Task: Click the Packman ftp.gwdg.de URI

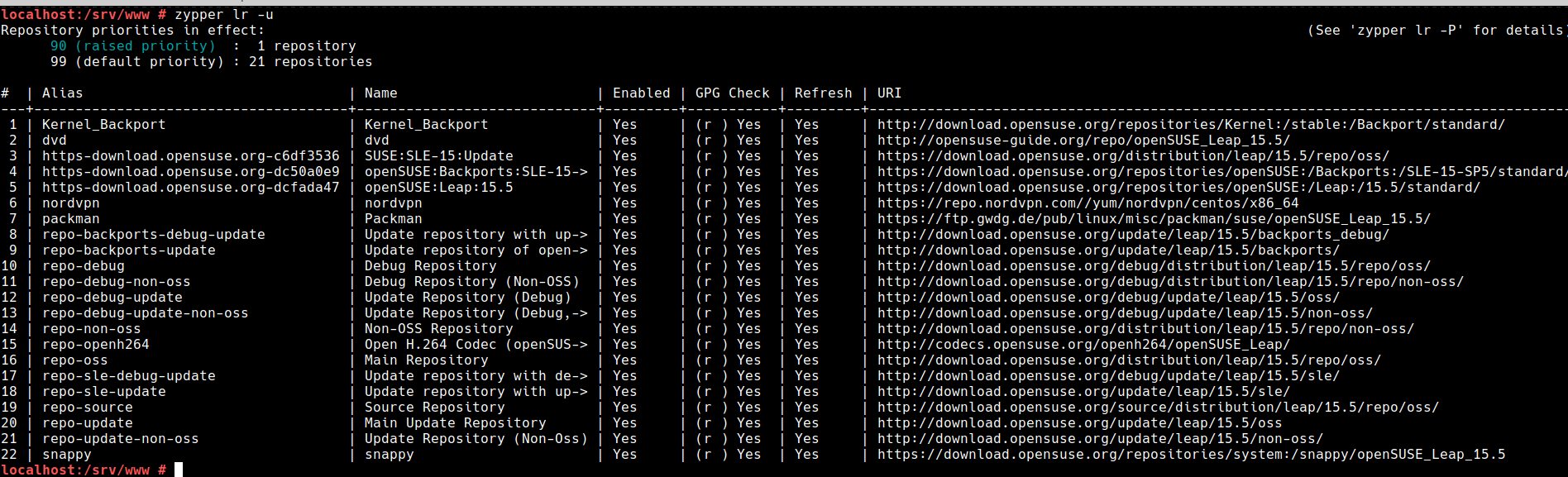Action: click(1154, 219)
